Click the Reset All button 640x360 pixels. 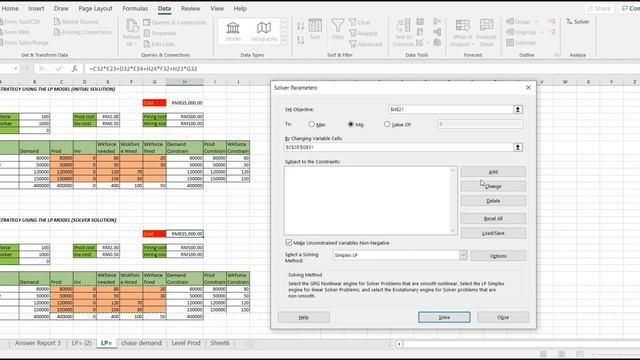coord(493,219)
